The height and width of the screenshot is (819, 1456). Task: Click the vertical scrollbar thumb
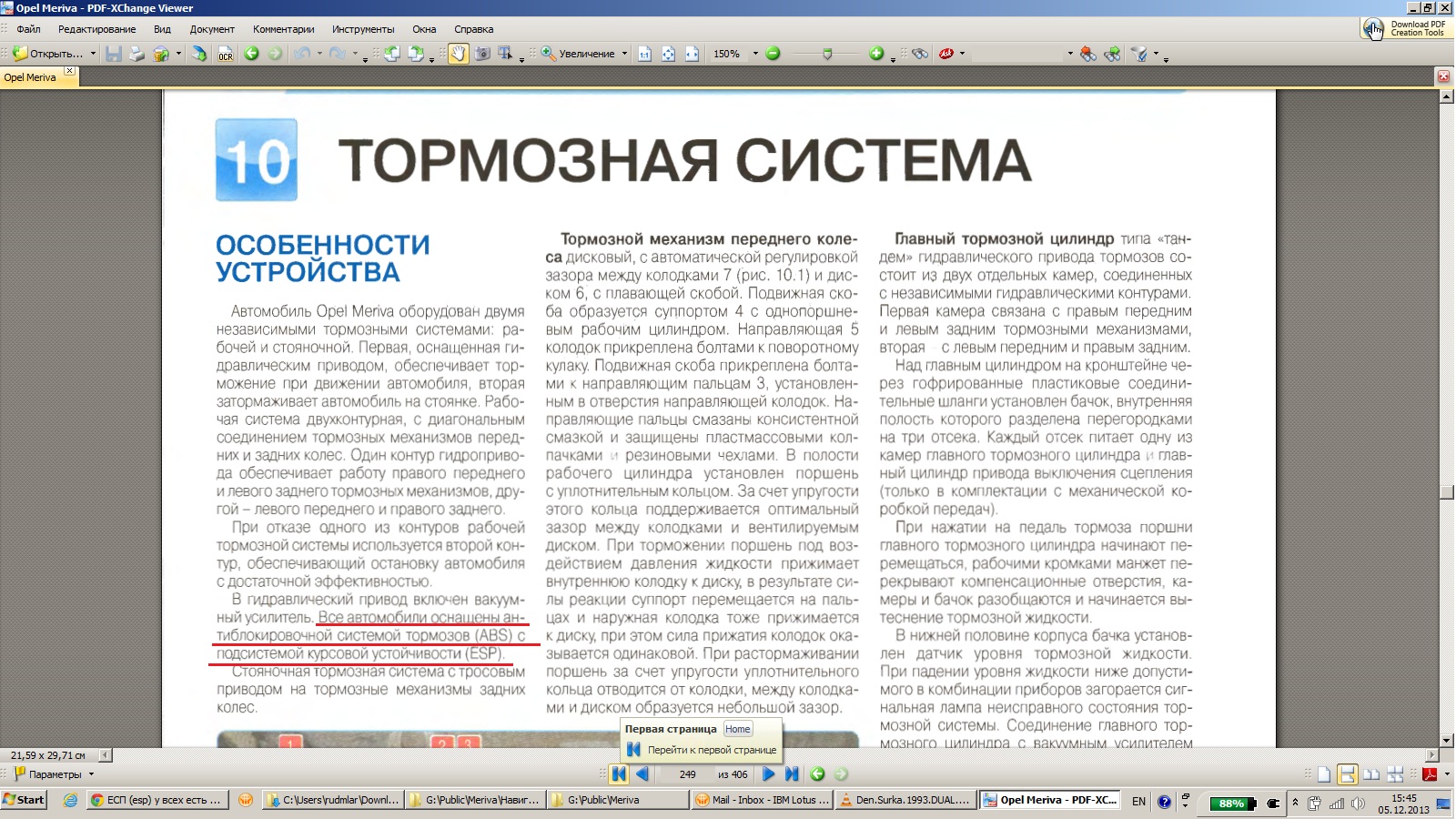pos(1446,492)
